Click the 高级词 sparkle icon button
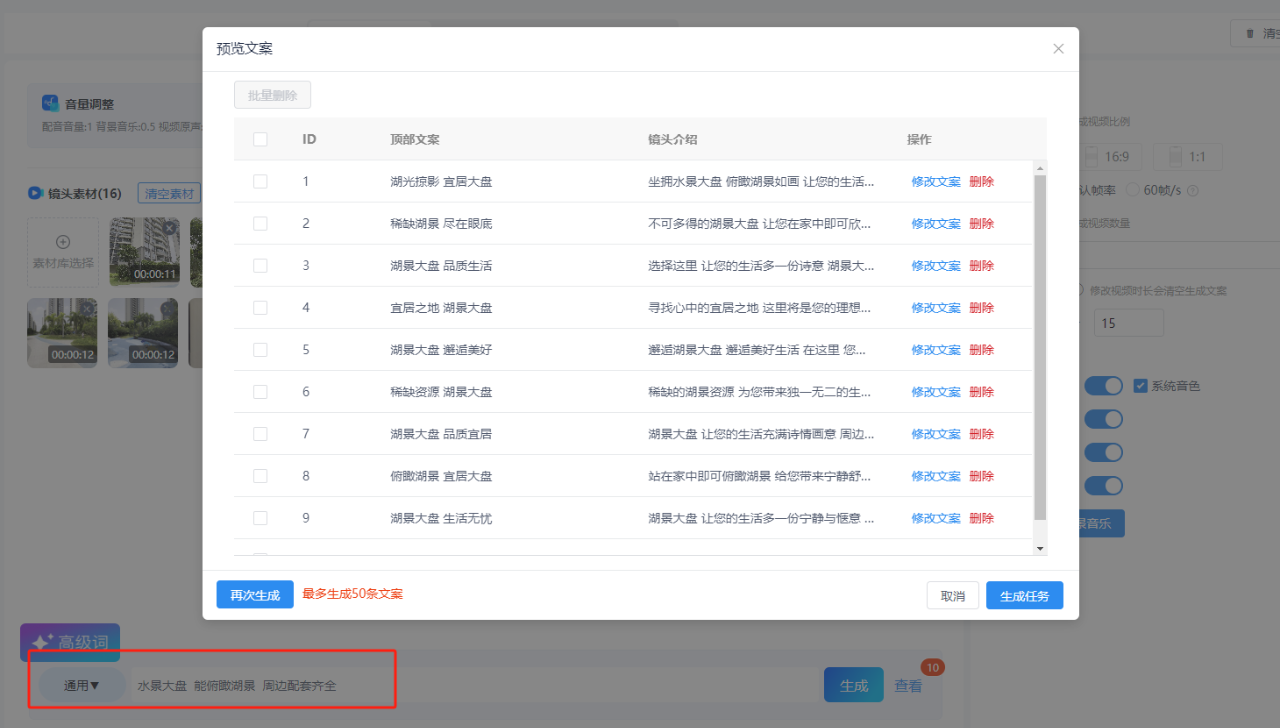Screen dimensions: 1280x728 70,643
